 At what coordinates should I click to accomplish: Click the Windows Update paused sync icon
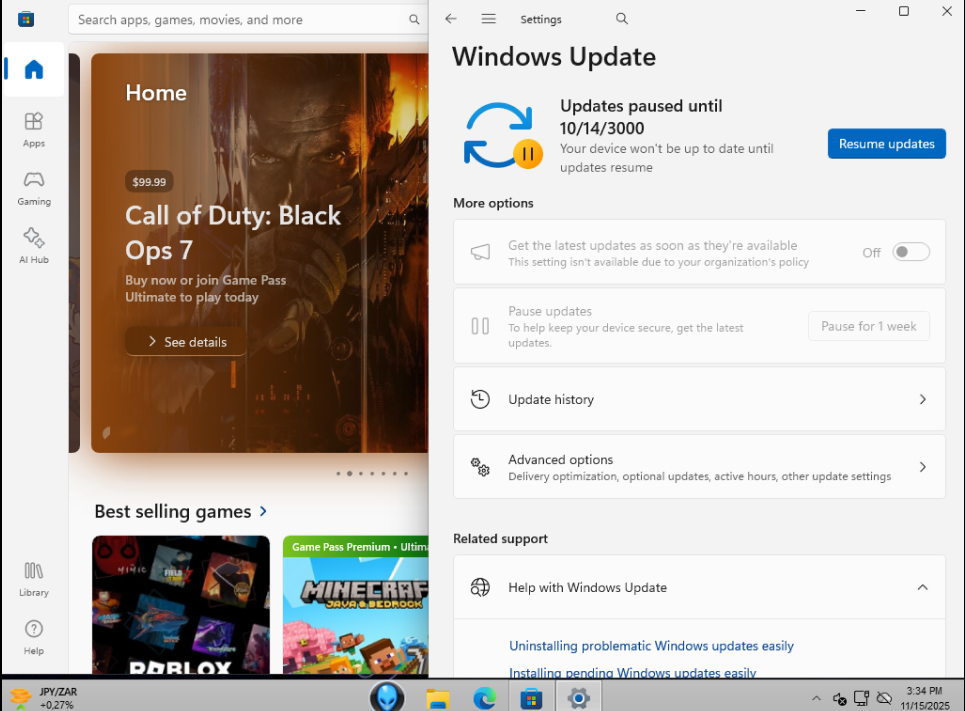point(502,135)
